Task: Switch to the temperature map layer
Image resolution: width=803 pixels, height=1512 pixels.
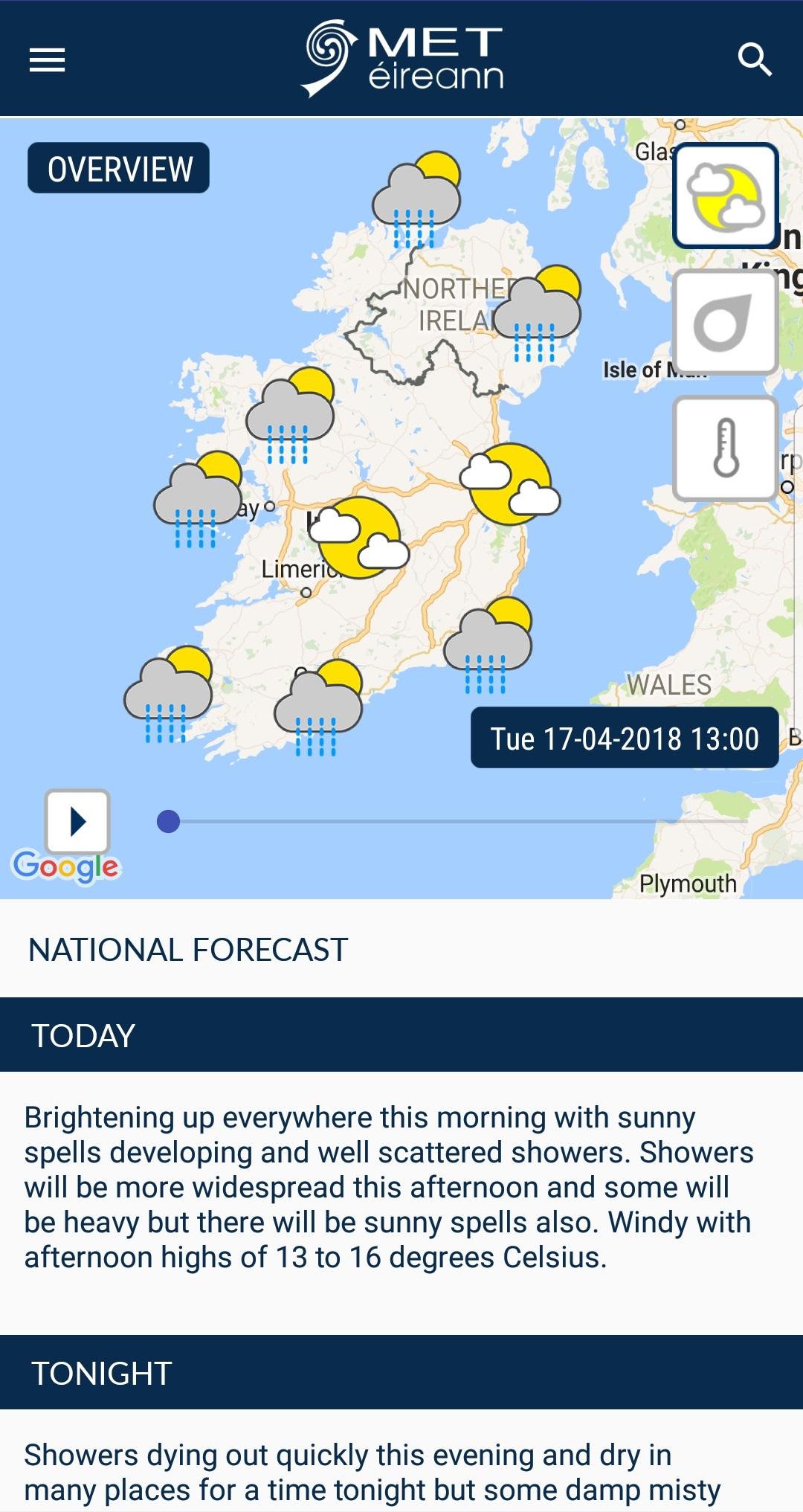Action: coord(726,448)
